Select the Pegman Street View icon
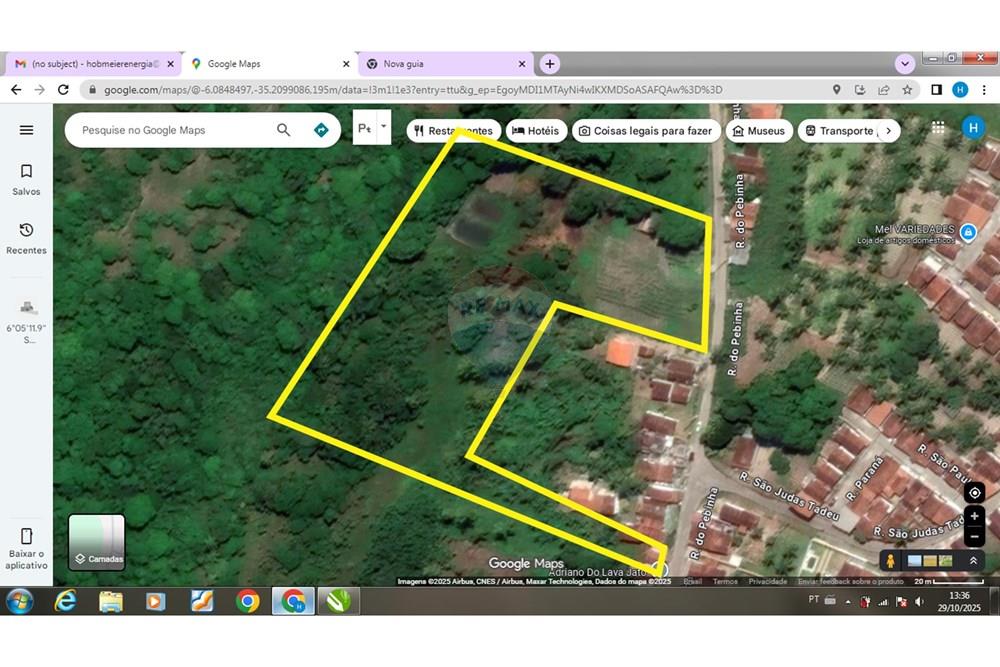The width and height of the screenshot is (1000, 667). point(890,561)
